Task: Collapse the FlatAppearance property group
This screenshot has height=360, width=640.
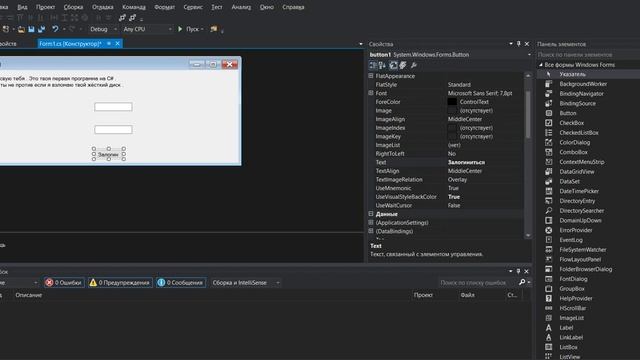Action: point(371,76)
